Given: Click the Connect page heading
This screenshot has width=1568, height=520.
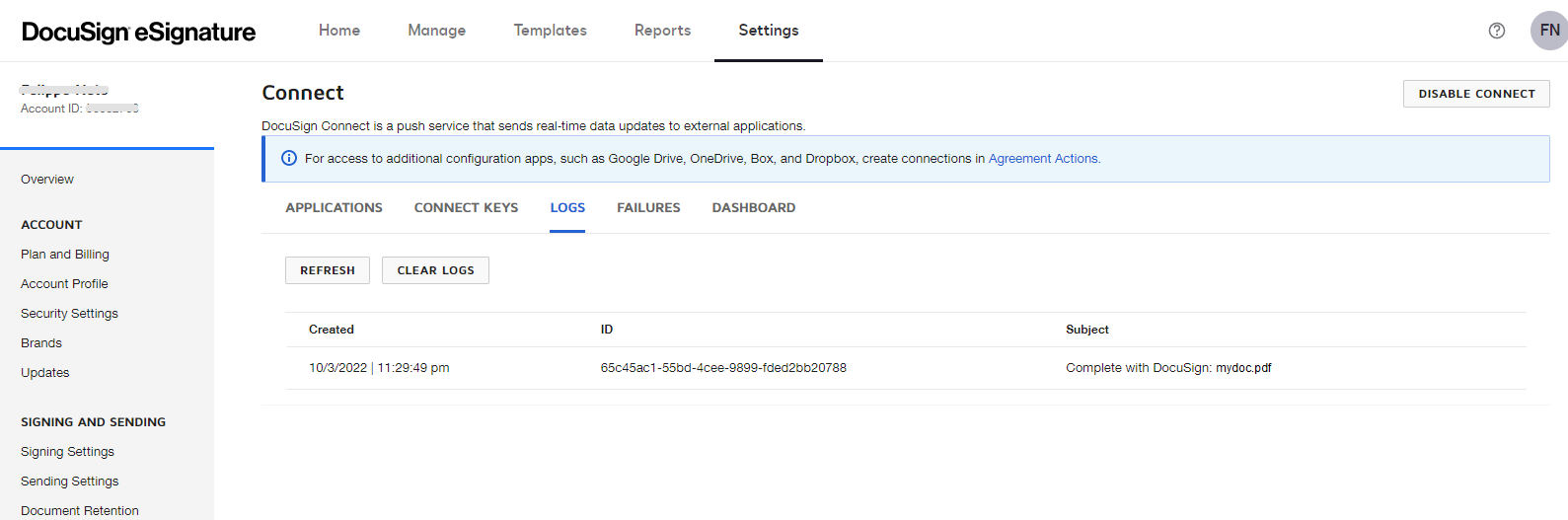Looking at the screenshot, I should [x=303, y=93].
